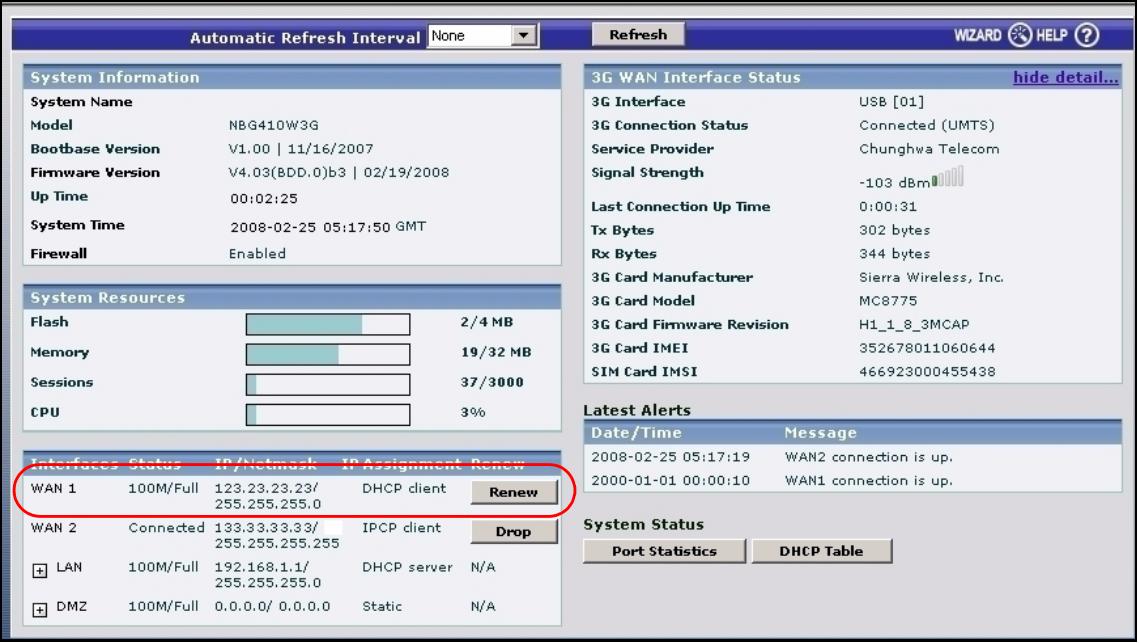Expand the LAN interface row

pos(40,570)
